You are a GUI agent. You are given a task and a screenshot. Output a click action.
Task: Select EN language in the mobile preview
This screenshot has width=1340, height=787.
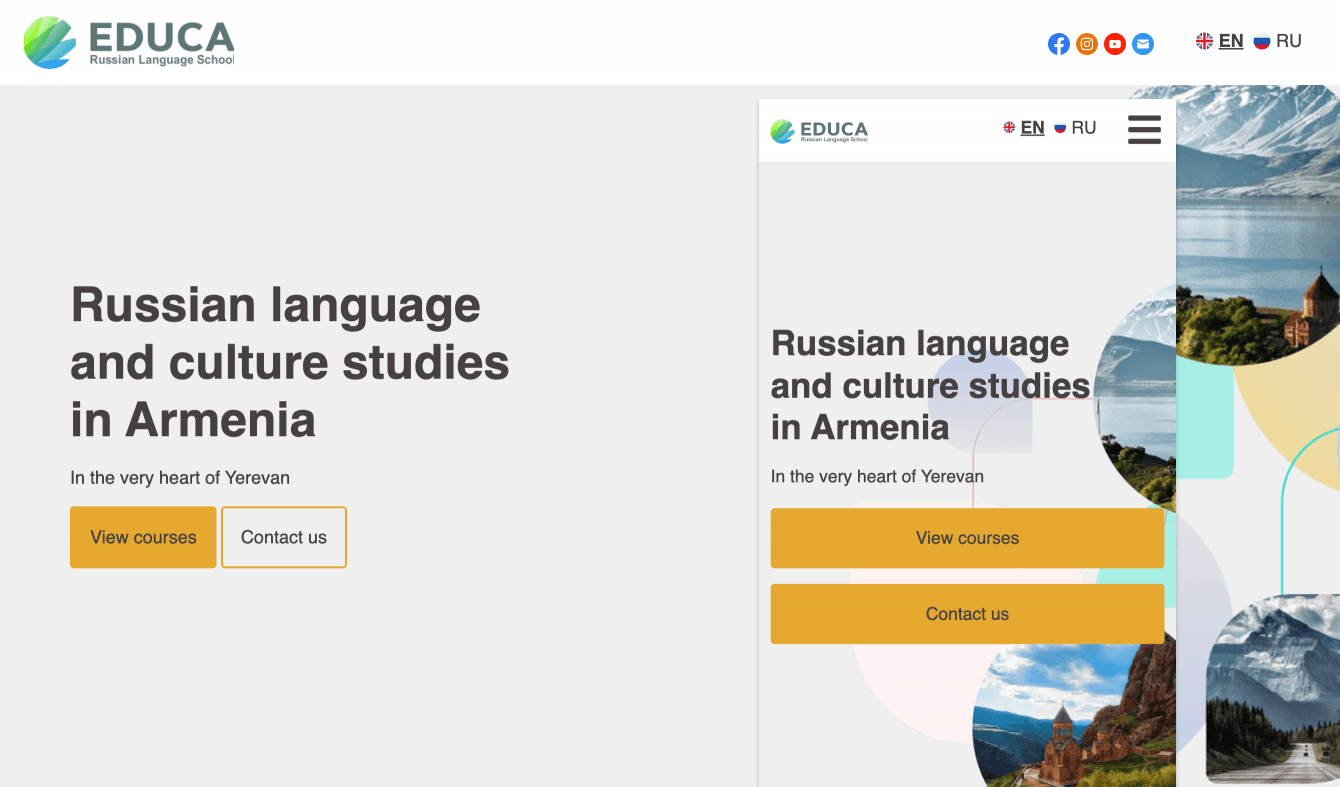pyautogui.click(x=1032, y=128)
